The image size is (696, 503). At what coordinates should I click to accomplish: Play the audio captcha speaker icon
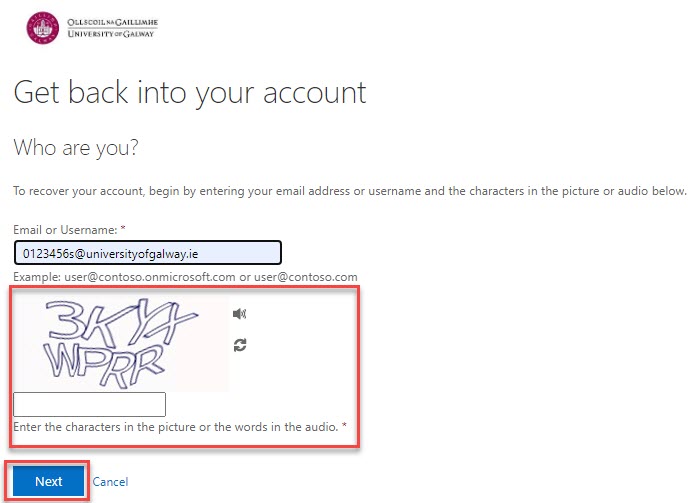pos(239,314)
